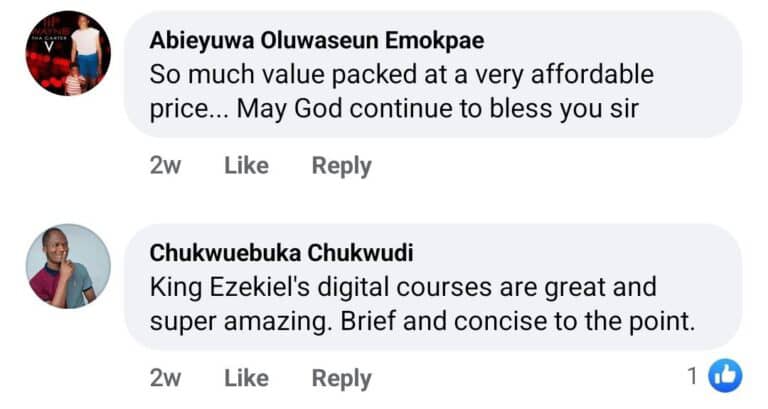
Task: Click the reaction count number 1
Action: click(692, 377)
